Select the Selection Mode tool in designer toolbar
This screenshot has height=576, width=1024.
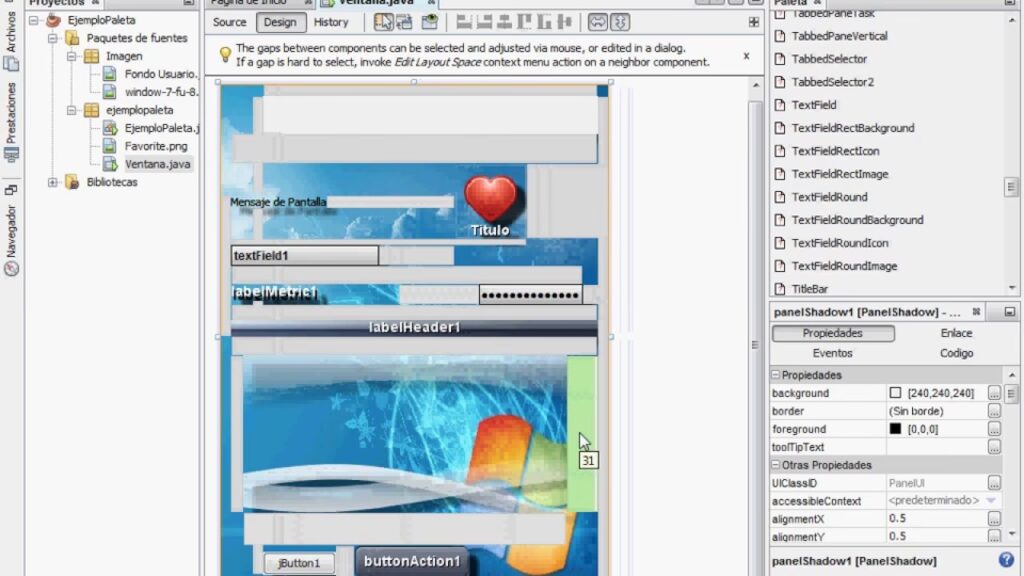tap(386, 22)
